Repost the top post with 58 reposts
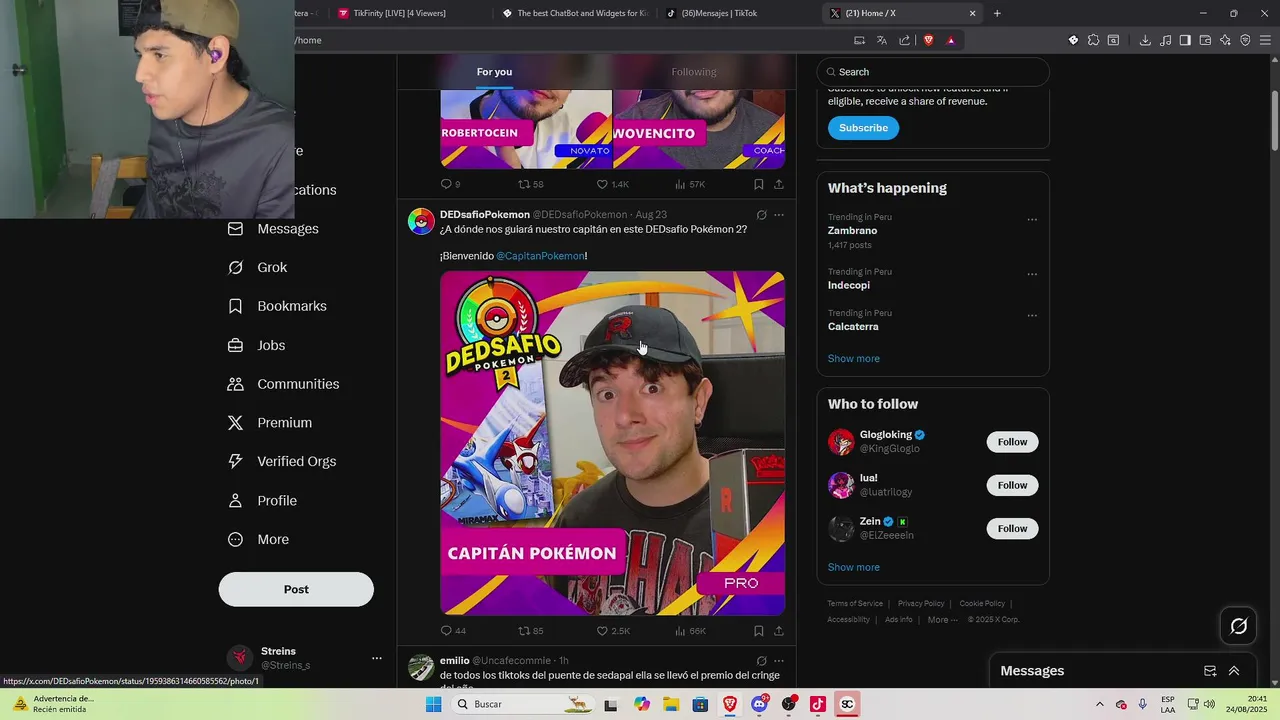This screenshot has height=720, width=1280. 531,184
